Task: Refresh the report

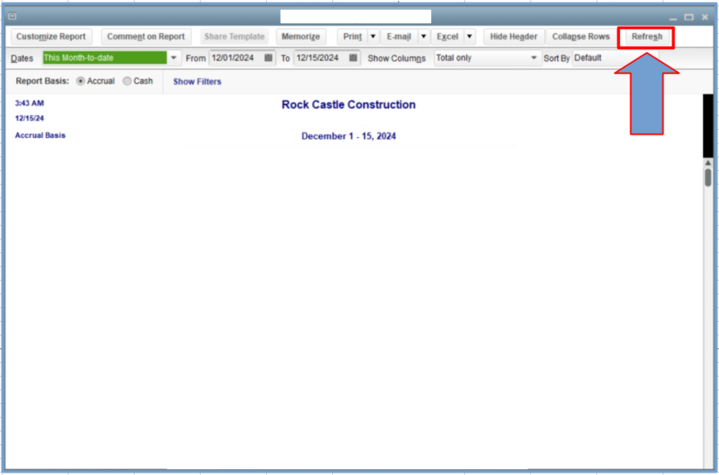Action: tap(647, 37)
